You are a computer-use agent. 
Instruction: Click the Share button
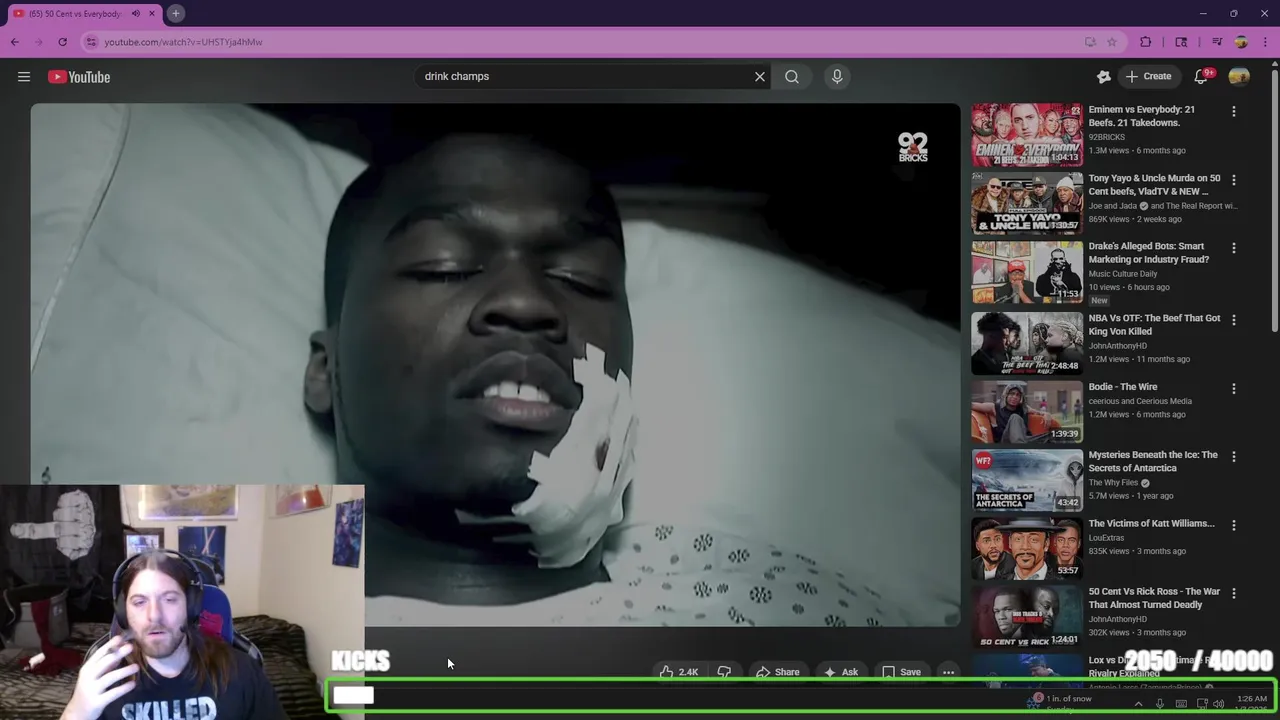pos(777,672)
